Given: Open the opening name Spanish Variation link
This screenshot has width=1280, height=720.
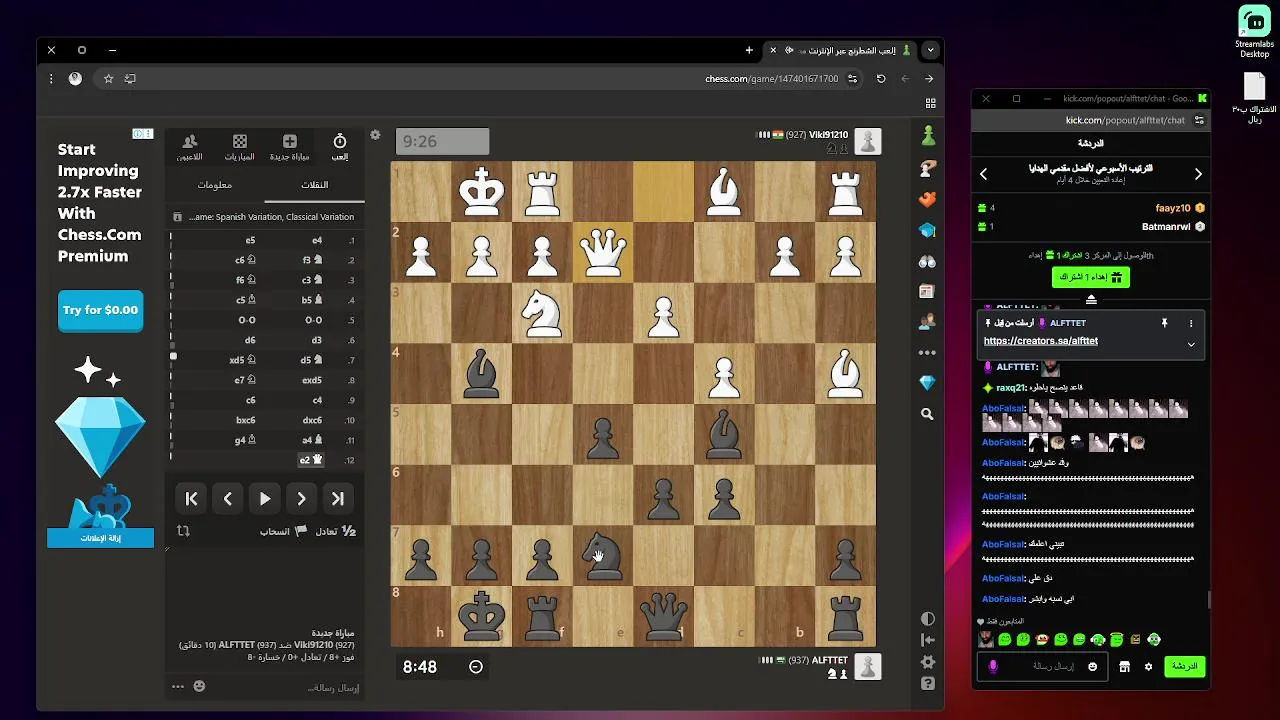Looking at the screenshot, I should [271, 216].
